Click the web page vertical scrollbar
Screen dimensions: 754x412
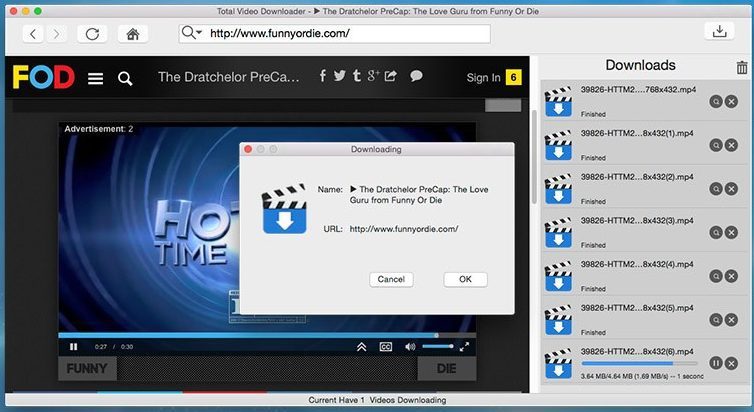tap(533, 156)
